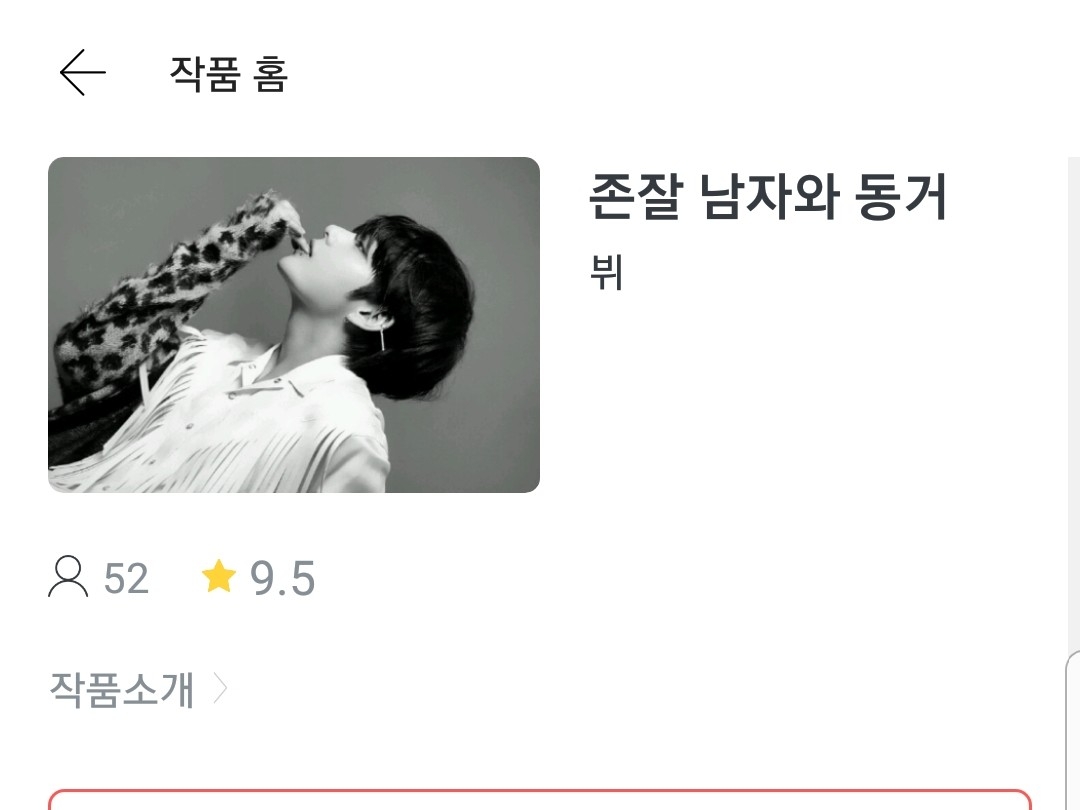Click the word 존잘 in the title
1080x810 pixels.
click(x=636, y=196)
